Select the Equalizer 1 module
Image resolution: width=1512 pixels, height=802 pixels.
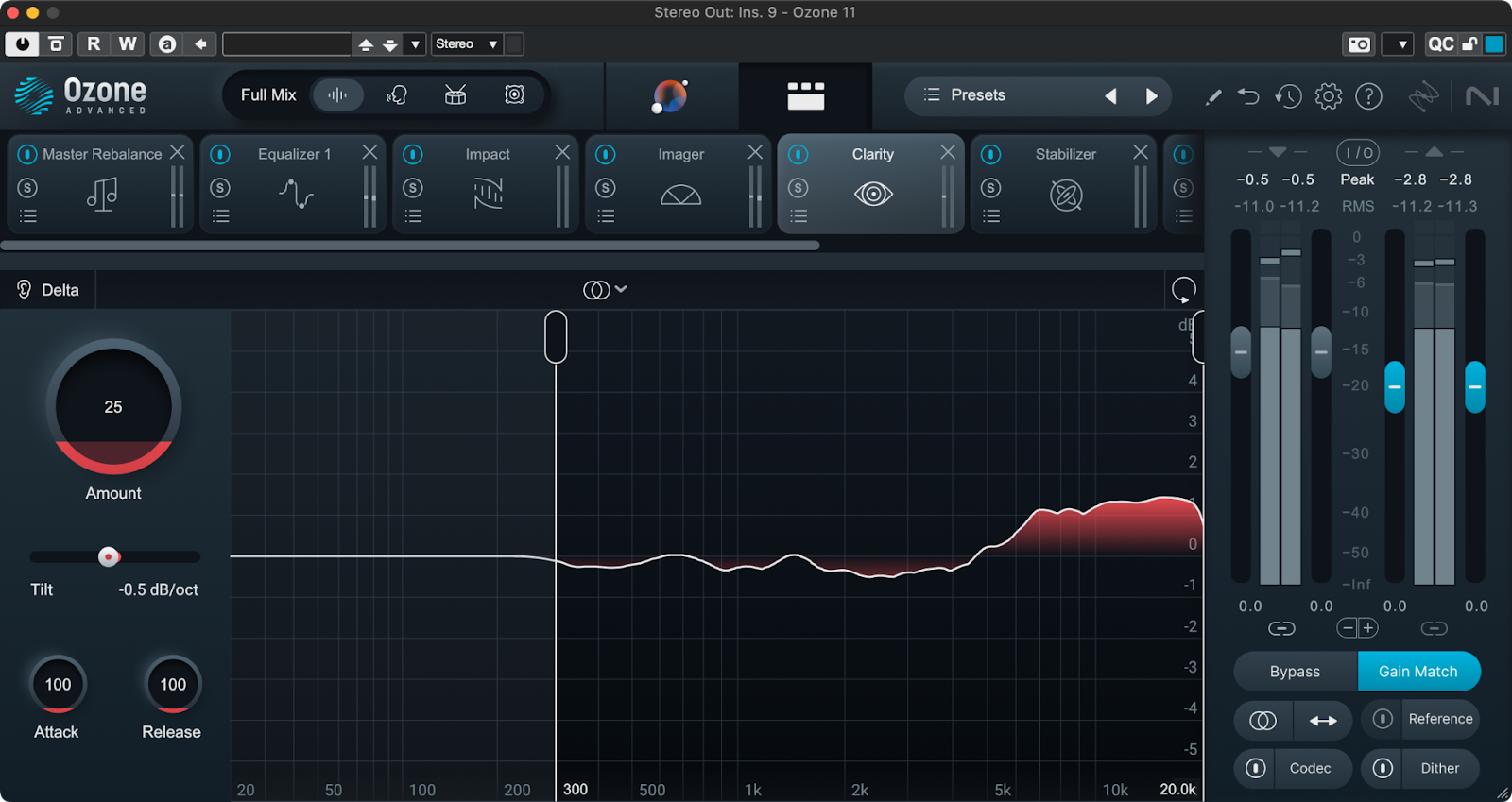[x=295, y=185]
